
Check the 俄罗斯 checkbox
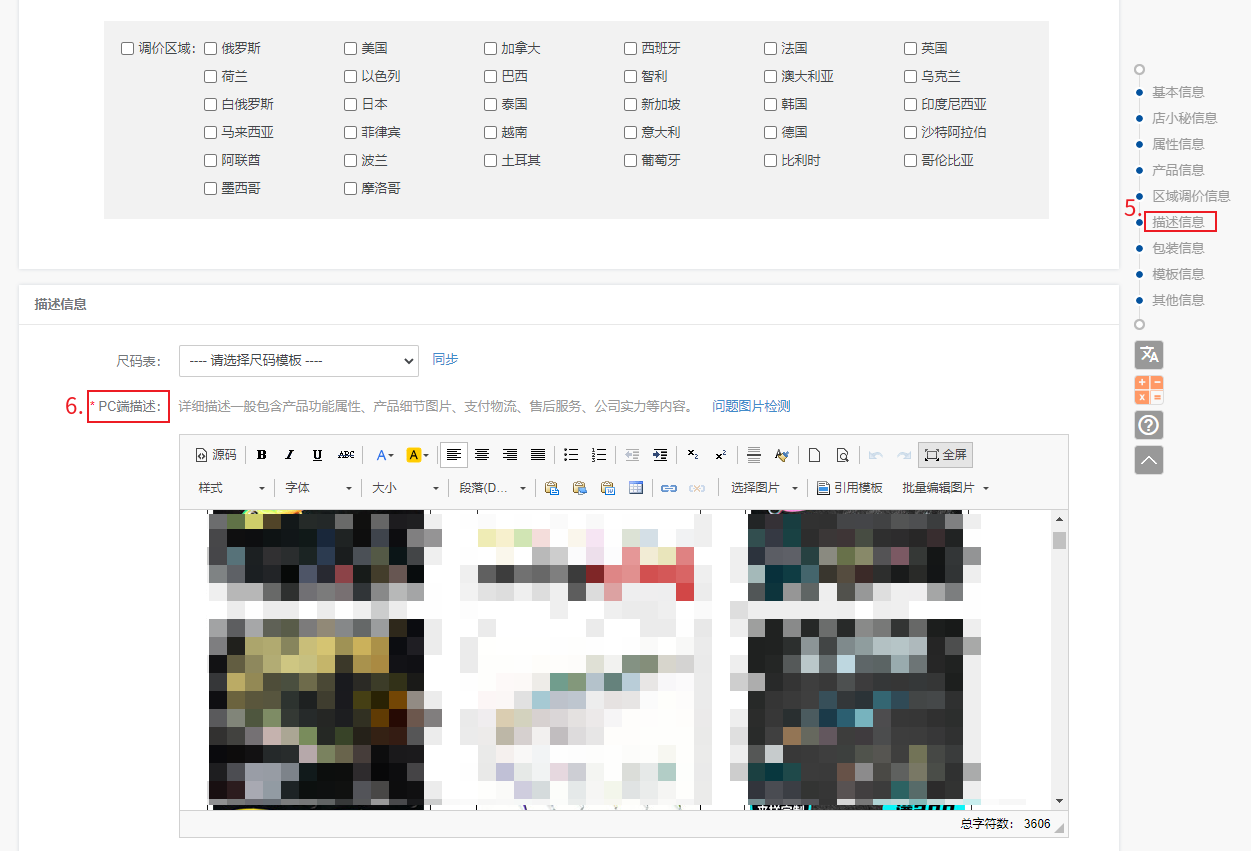210,48
